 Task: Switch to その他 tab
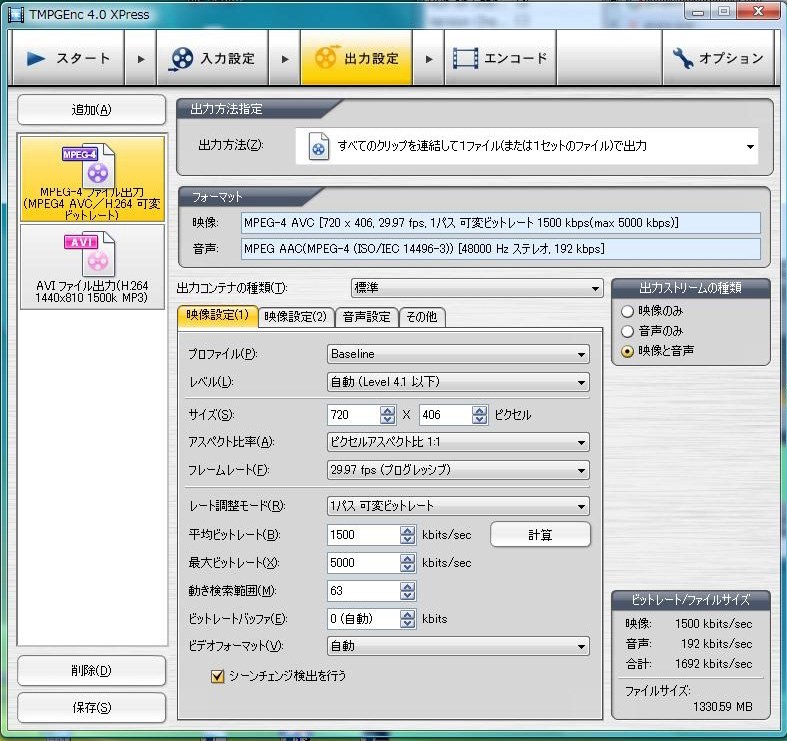(422, 317)
